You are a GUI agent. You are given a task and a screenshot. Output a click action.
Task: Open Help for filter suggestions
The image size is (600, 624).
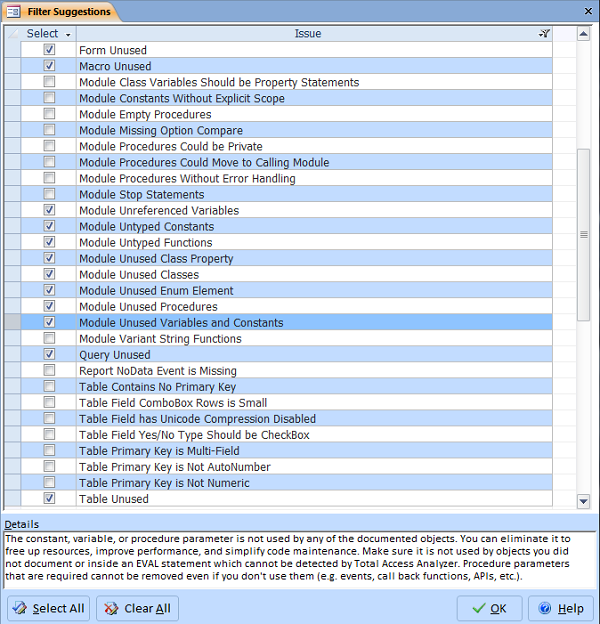tap(560, 608)
